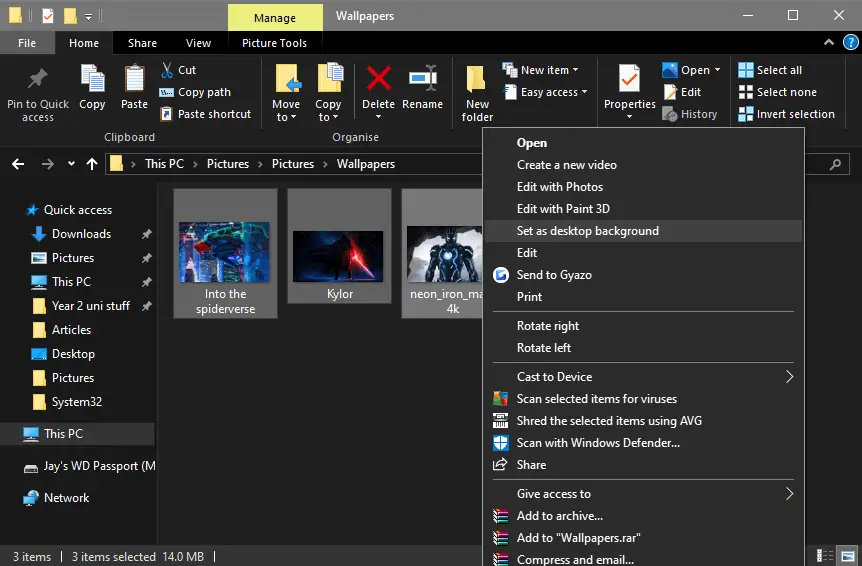Click the Cut scissors icon
The height and width of the screenshot is (566, 862).
click(x=167, y=70)
